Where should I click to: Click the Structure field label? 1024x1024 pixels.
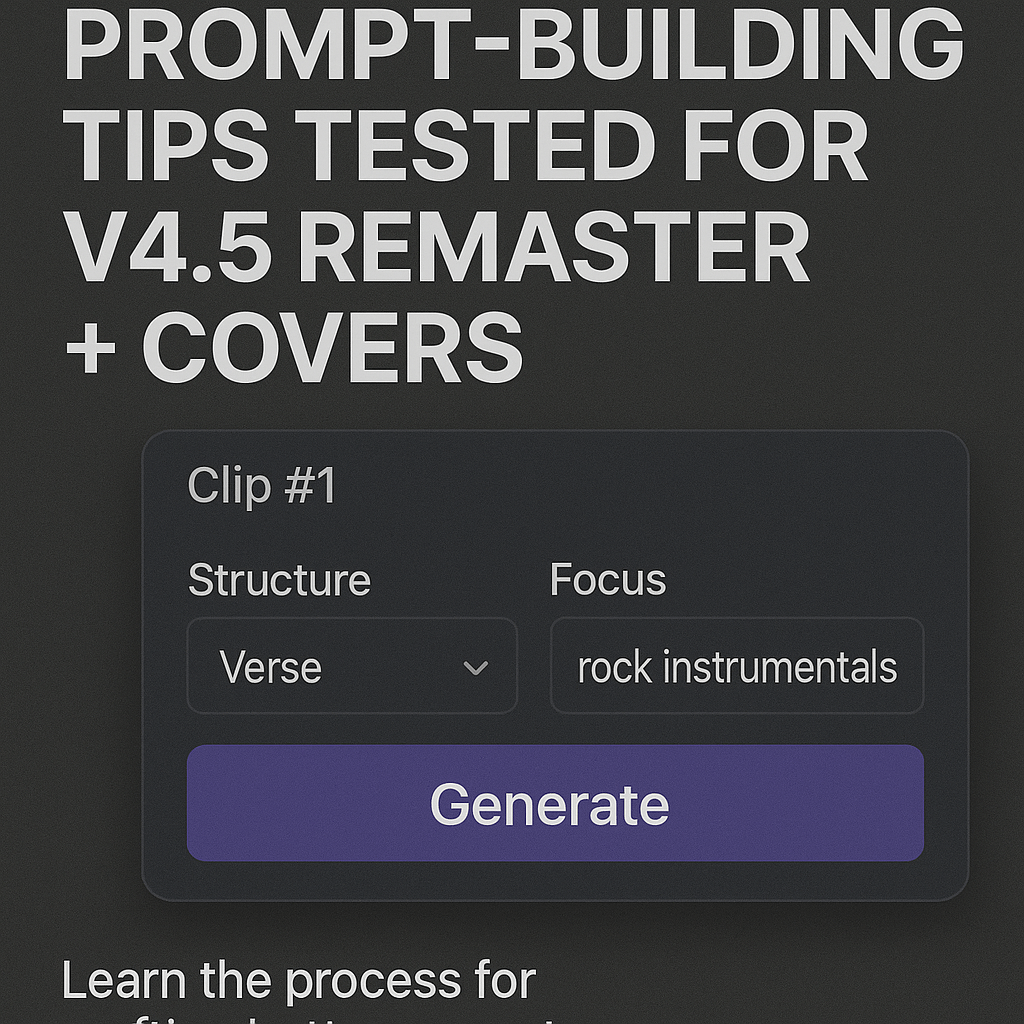(x=279, y=580)
